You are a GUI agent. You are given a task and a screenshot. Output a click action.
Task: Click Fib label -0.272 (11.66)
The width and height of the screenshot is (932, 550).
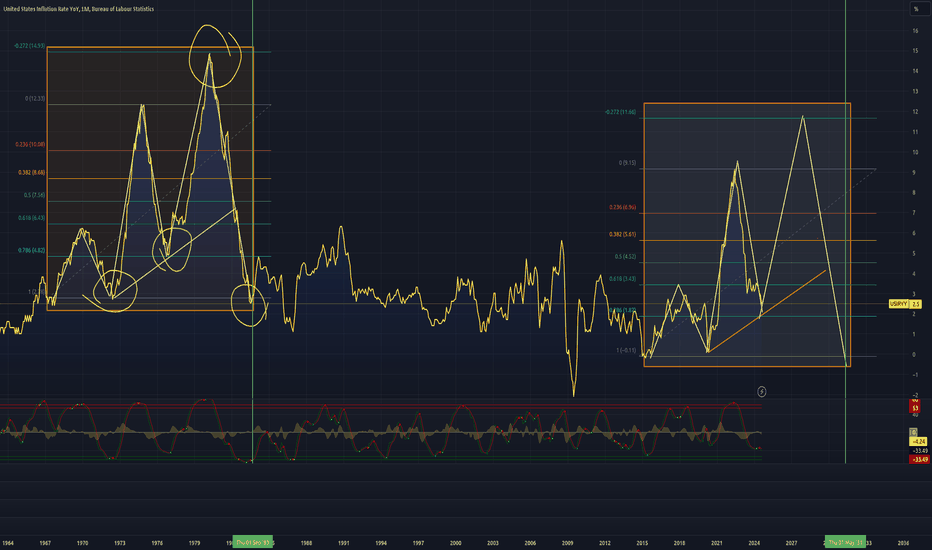[621, 112]
